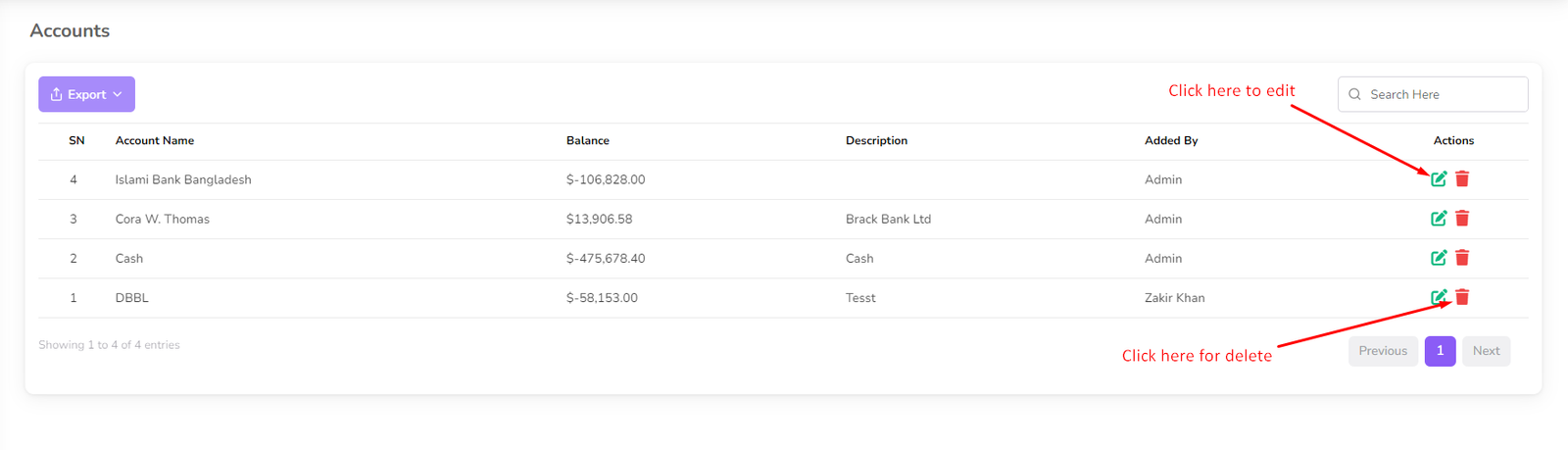Open the Export dropdown menu
This screenshot has width=1568, height=450.
coord(86,94)
